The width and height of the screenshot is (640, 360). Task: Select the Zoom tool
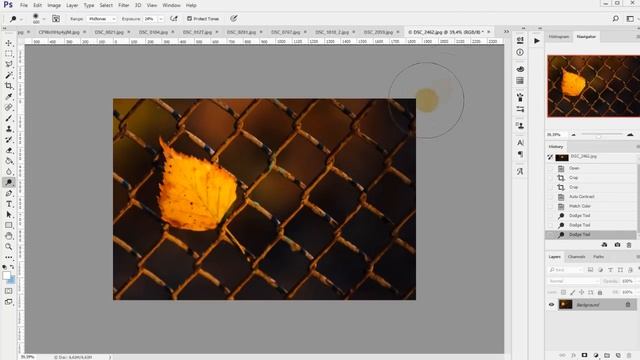[9, 247]
